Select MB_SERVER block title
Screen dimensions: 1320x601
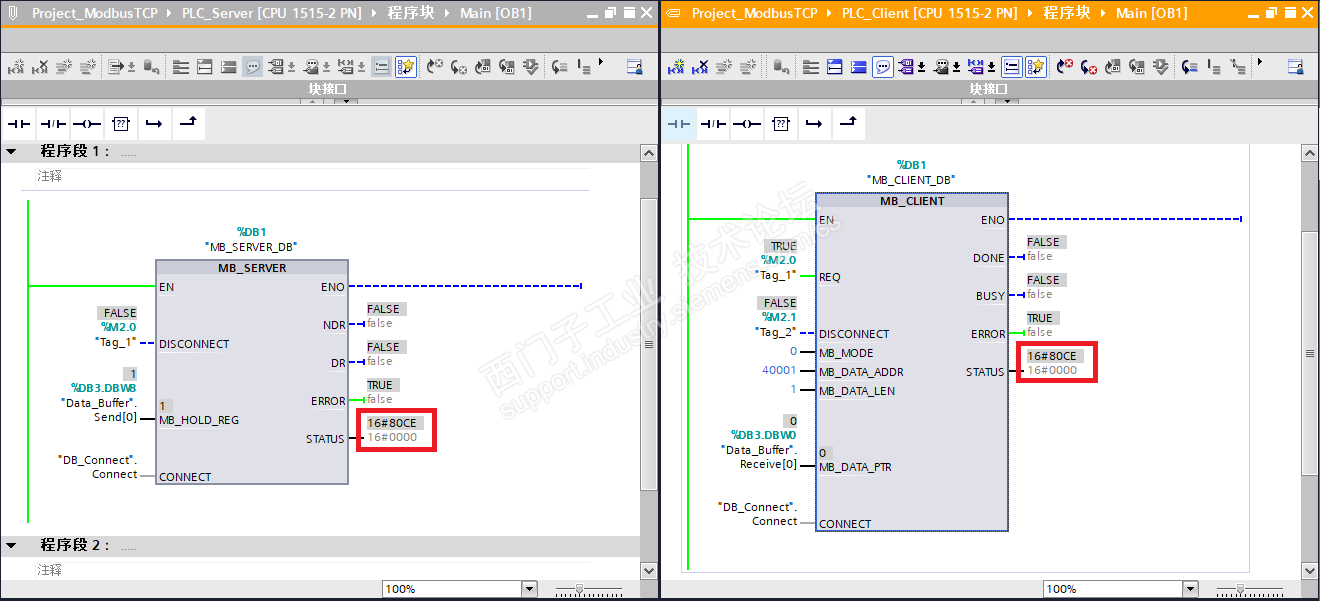pyautogui.click(x=252, y=268)
